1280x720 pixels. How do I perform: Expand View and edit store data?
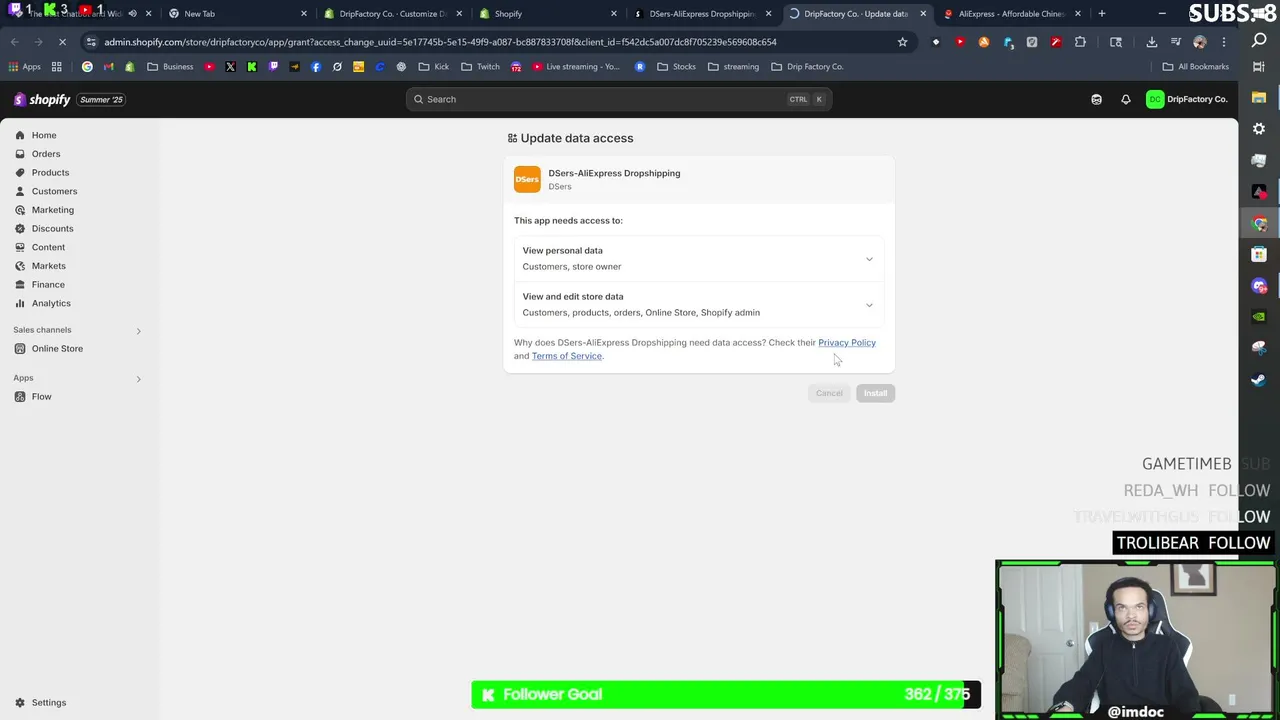point(698,305)
